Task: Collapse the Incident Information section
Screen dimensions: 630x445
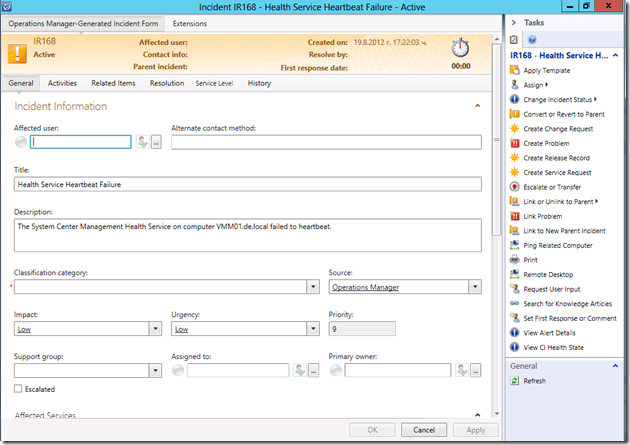Action: 477,104
